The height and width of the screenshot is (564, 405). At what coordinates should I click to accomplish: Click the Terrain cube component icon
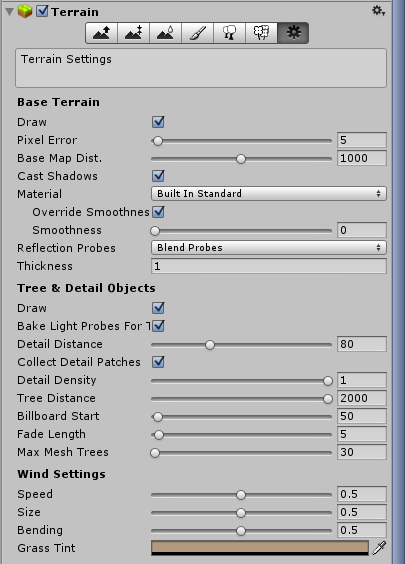[25, 12]
